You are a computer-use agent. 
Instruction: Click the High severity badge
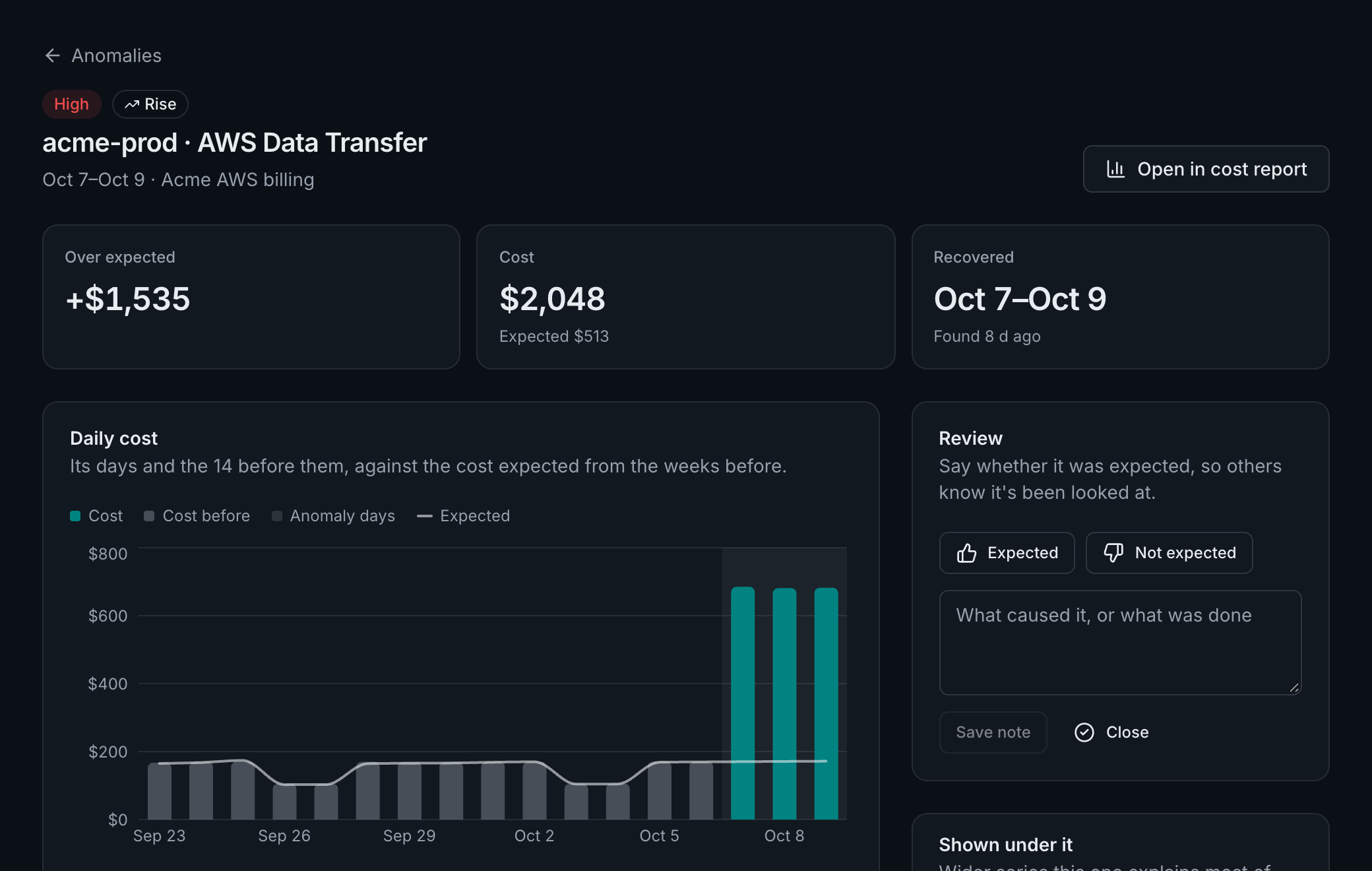pos(71,104)
